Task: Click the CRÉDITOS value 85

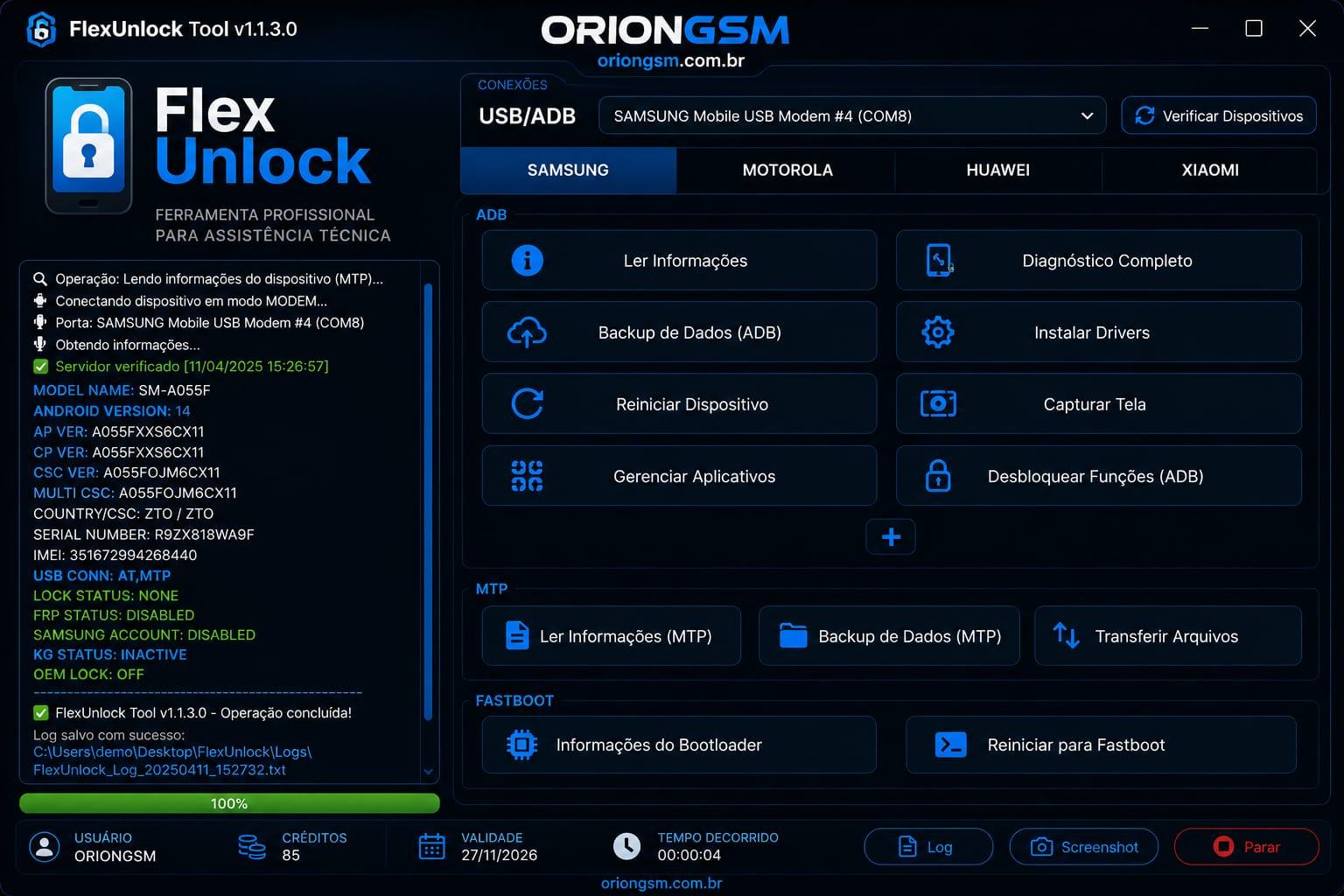Action: click(290, 855)
